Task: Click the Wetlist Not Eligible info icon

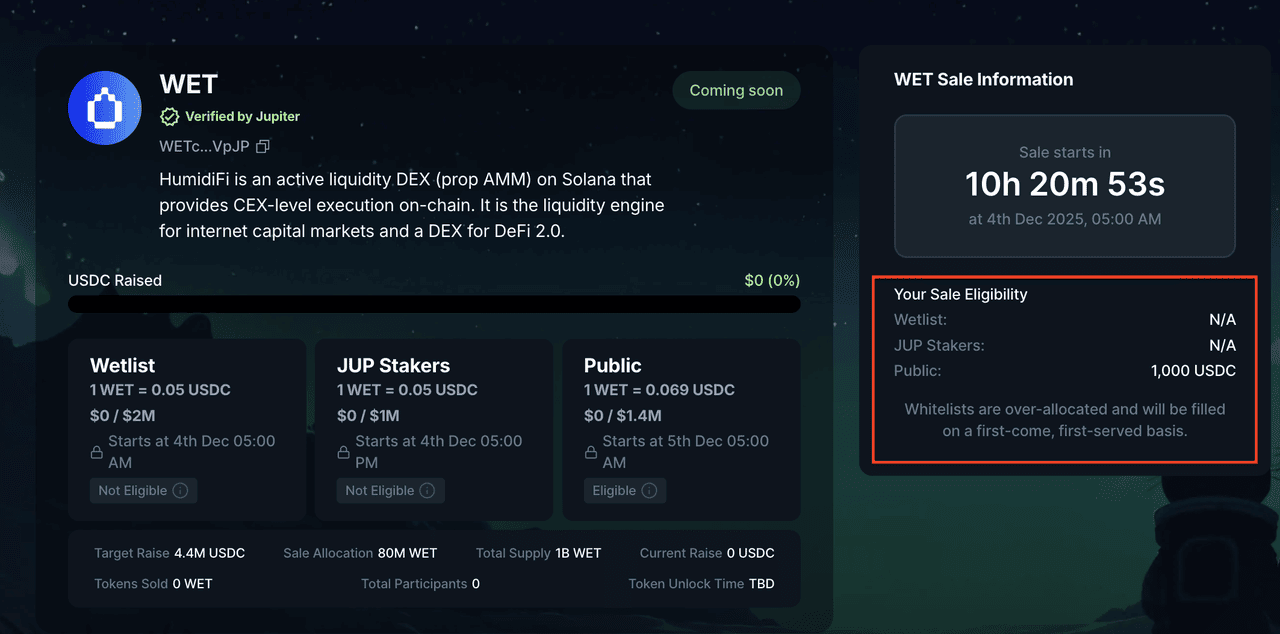Action: 180,491
